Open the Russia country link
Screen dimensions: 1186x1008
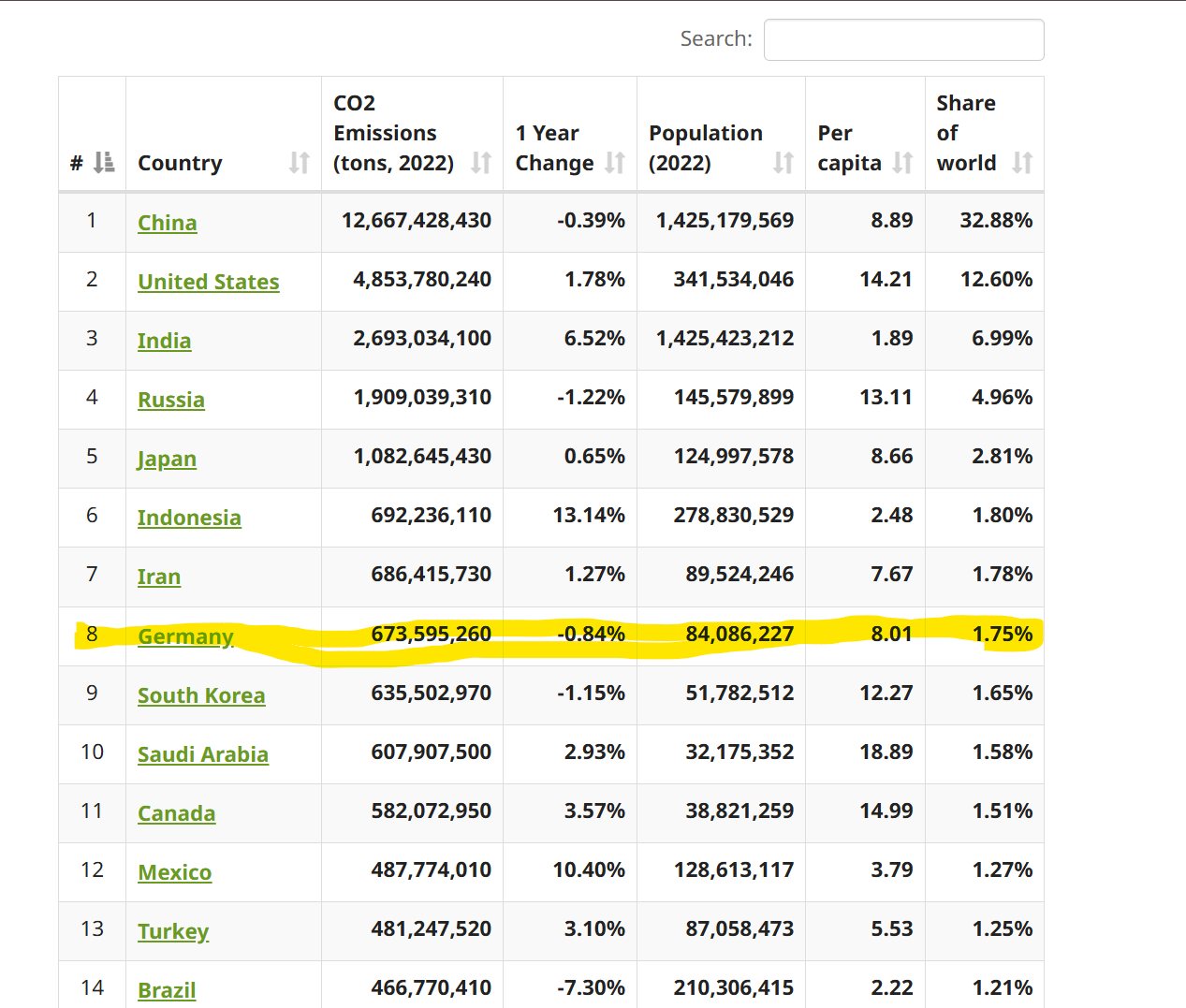tap(171, 400)
